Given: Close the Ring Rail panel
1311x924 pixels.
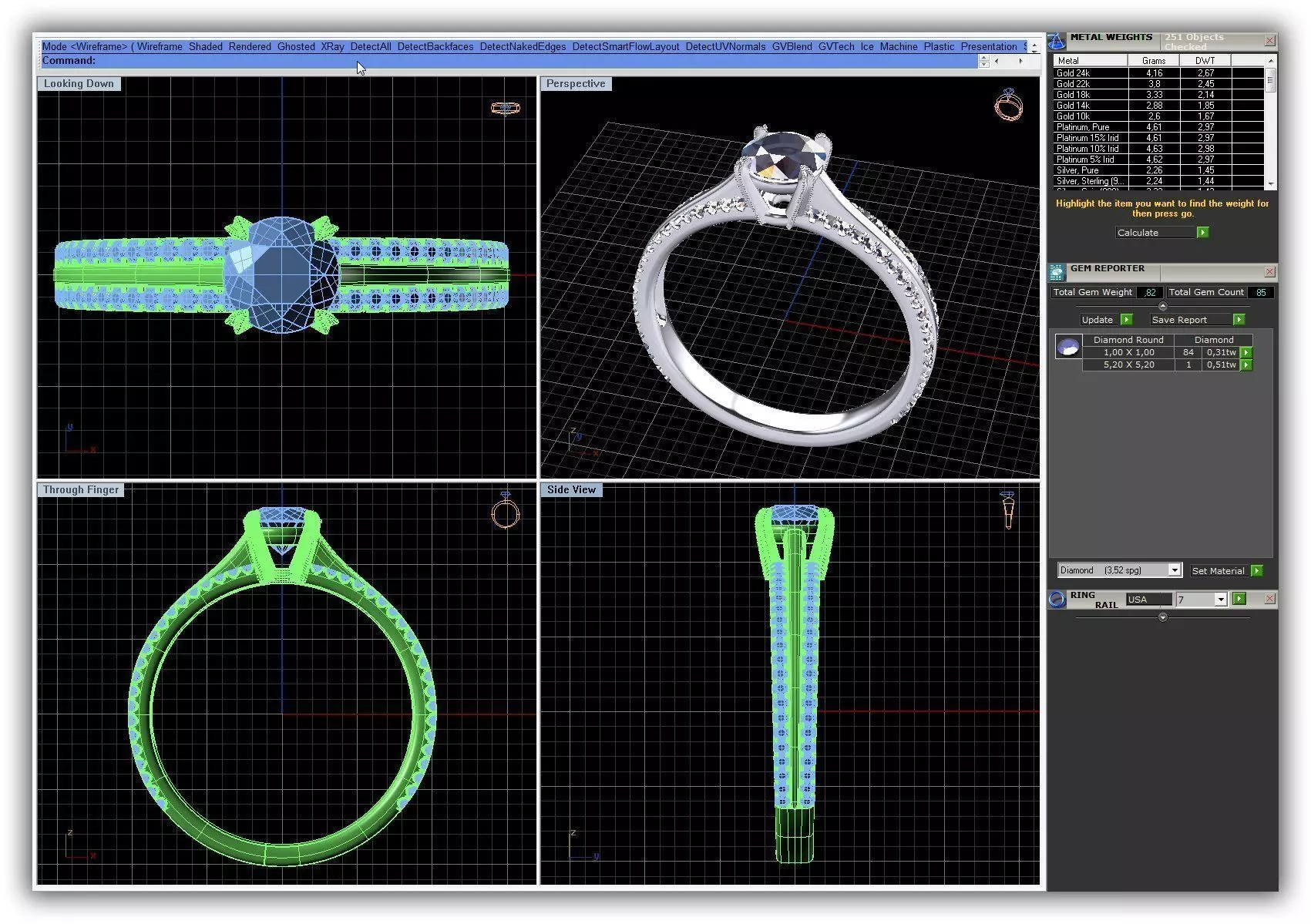Looking at the screenshot, I should (1269, 599).
